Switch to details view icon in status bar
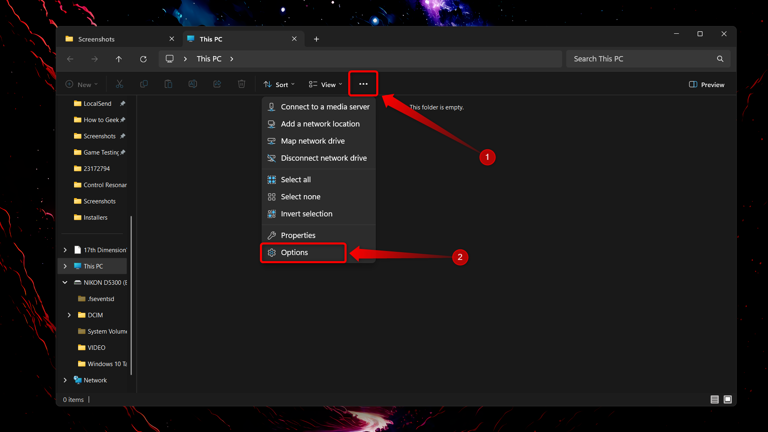 coord(715,400)
